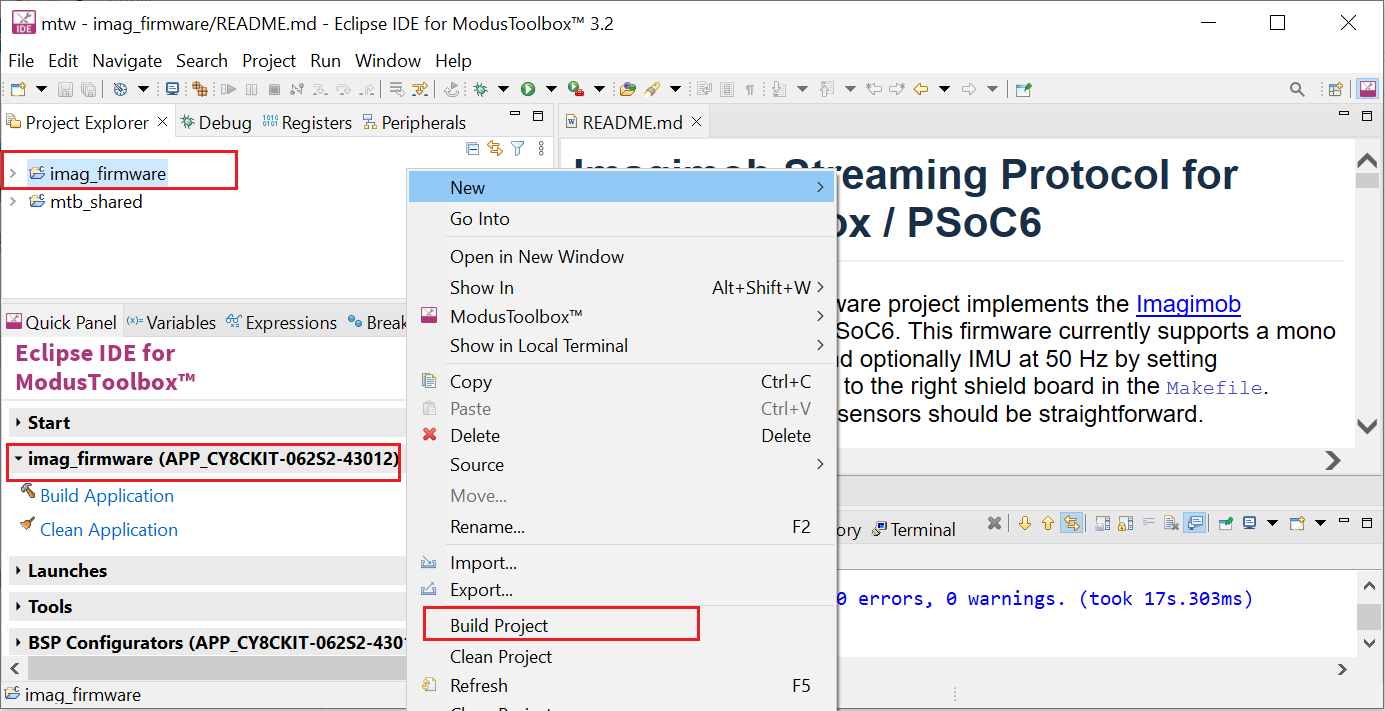Choose Import... from context menu
This screenshot has width=1385, height=711.
tap(622, 563)
